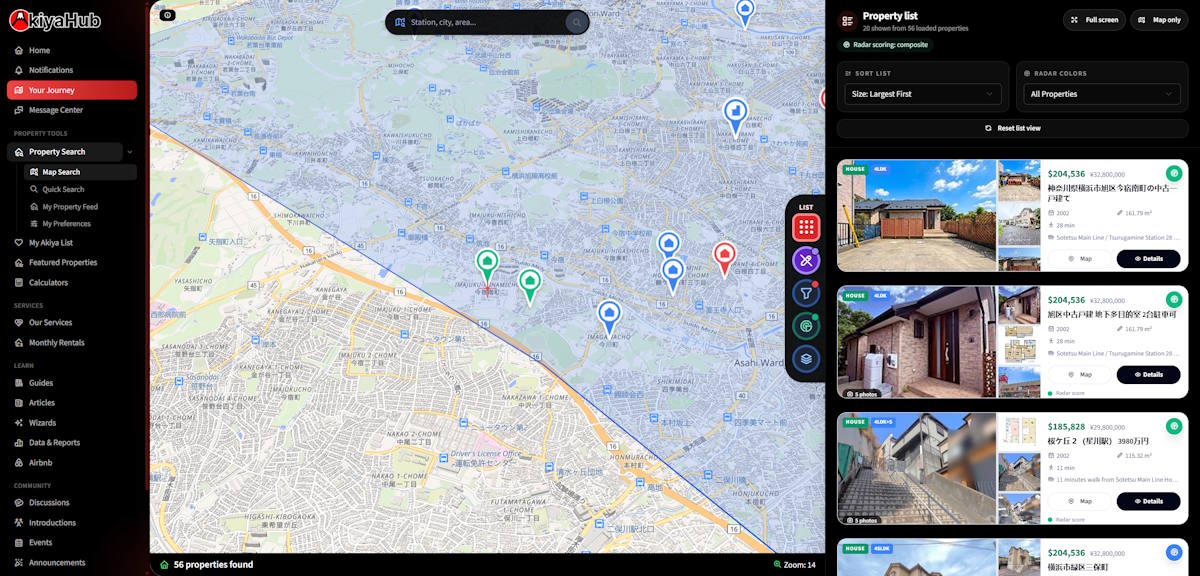The width and height of the screenshot is (1200, 576).
Task: Click '56 properties found' status text
Action: [x=213, y=565]
